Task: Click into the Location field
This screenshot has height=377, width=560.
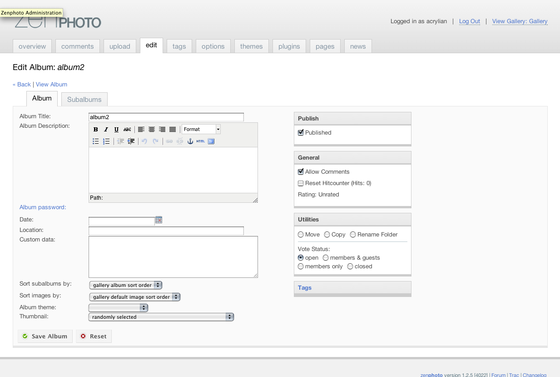Action: (166, 231)
